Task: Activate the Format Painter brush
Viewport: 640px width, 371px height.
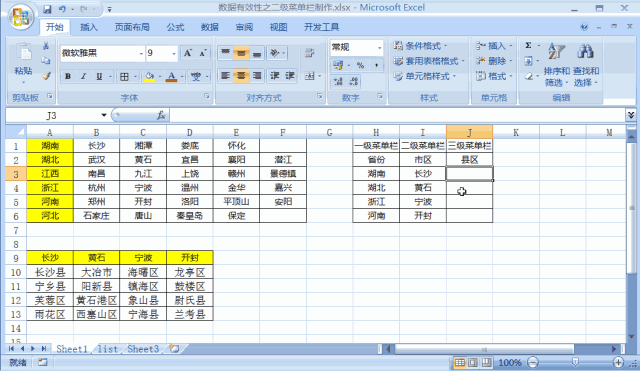Action: point(46,76)
